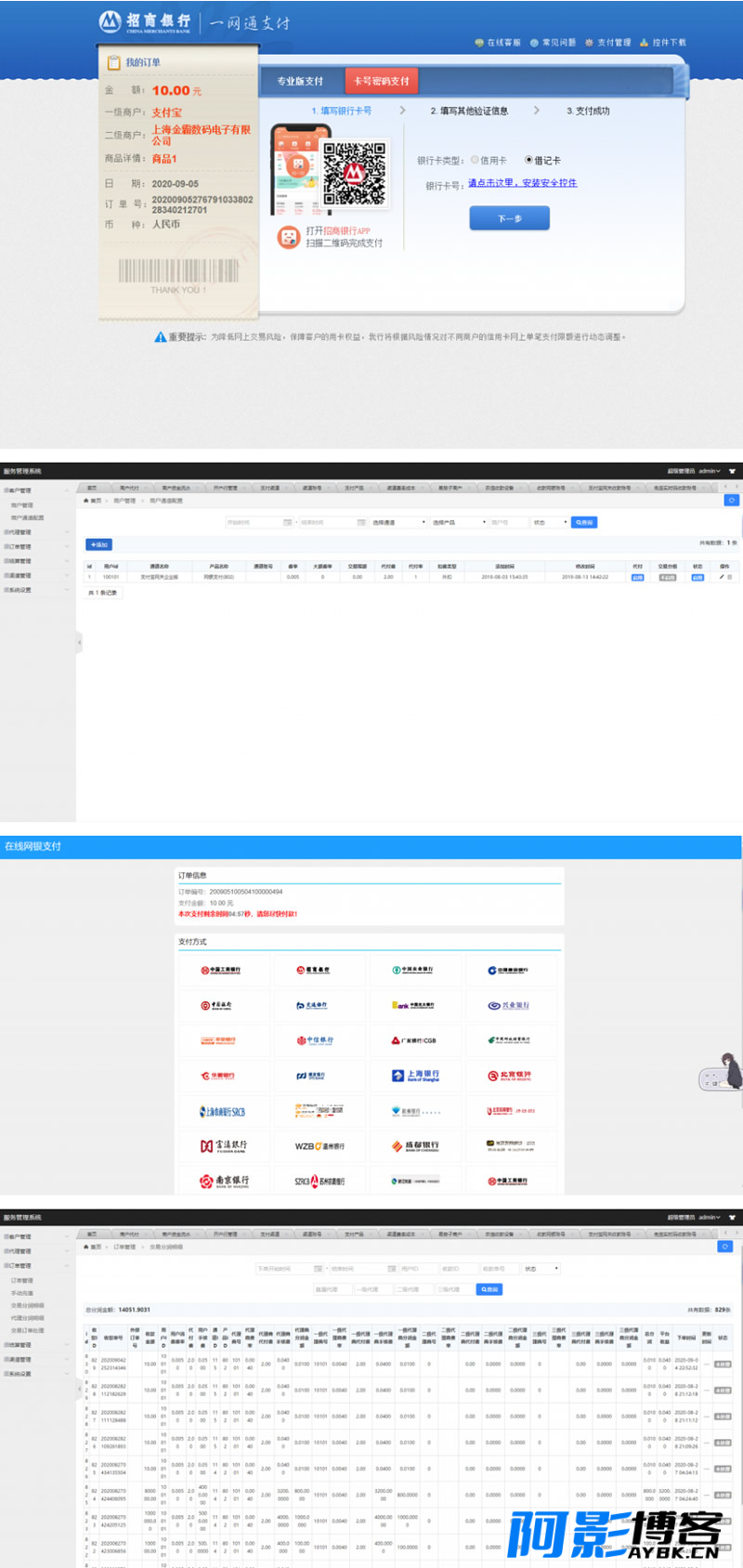Choose 中国农业银行 bank logo
743x1568 pixels.
413,970
